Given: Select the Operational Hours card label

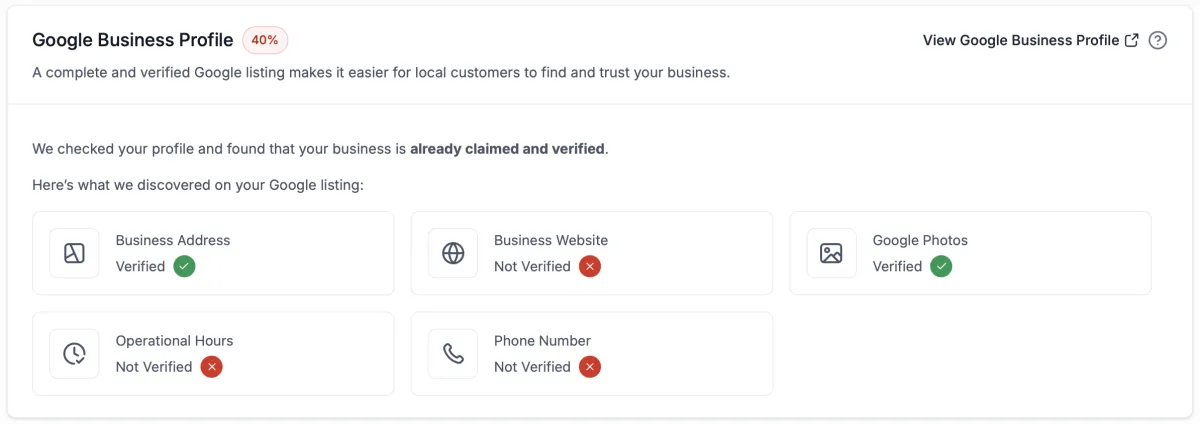Looking at the screenshot, I should pyautogui.click(x=174, y=340).
